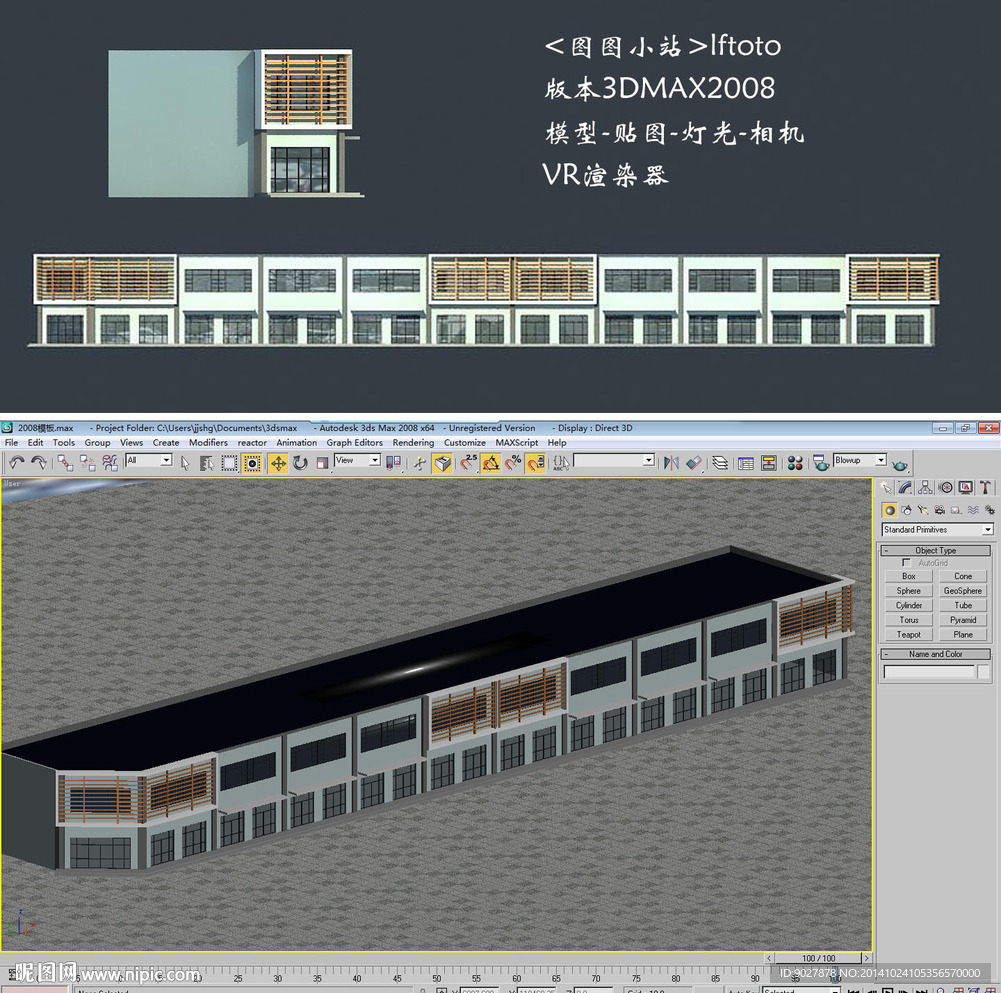1001x993 pixels.
Task: Open Curve Editor icon
Action: coord(746,462)
